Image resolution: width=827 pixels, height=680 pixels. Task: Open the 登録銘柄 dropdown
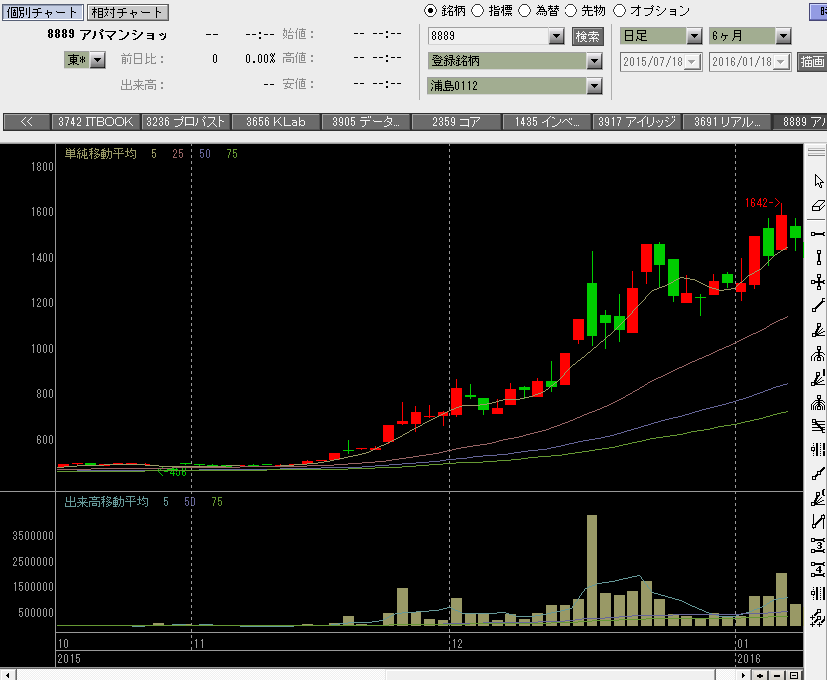coord(594,61)
